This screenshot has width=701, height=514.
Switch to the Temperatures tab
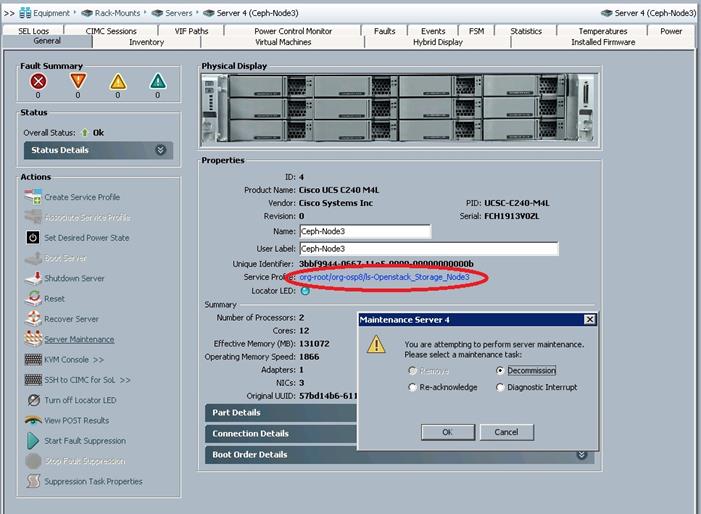[x=603, y=31]
